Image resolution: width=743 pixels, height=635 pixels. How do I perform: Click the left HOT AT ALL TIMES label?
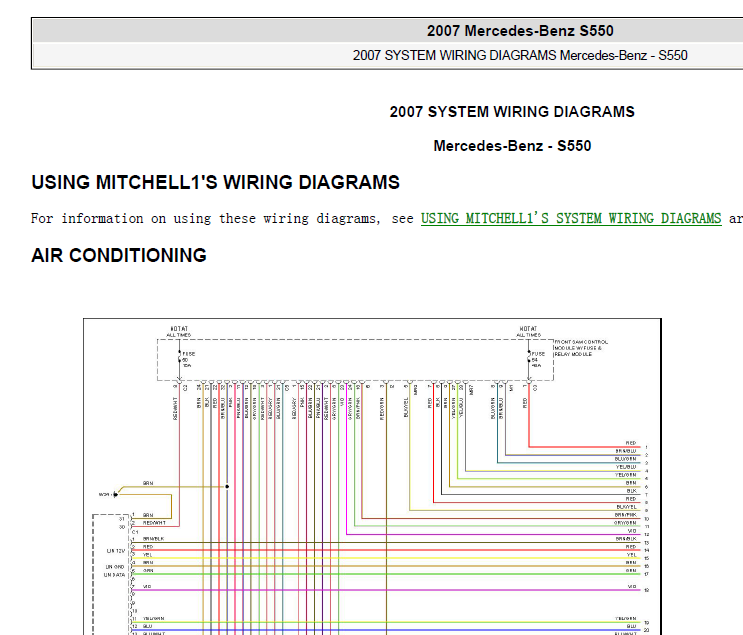pyautogui.click(x=179, y=331)
